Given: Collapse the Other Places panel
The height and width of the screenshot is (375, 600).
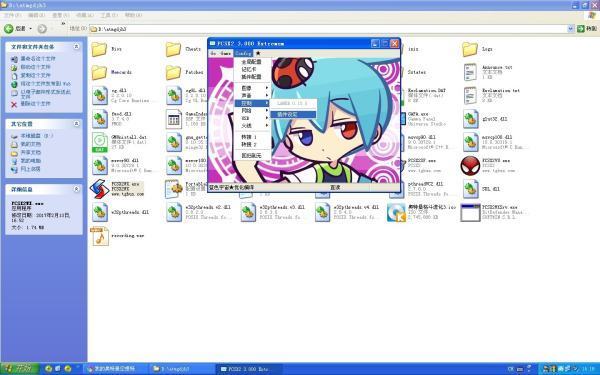Looking at the screenshot, I should (x=76, y=124).
